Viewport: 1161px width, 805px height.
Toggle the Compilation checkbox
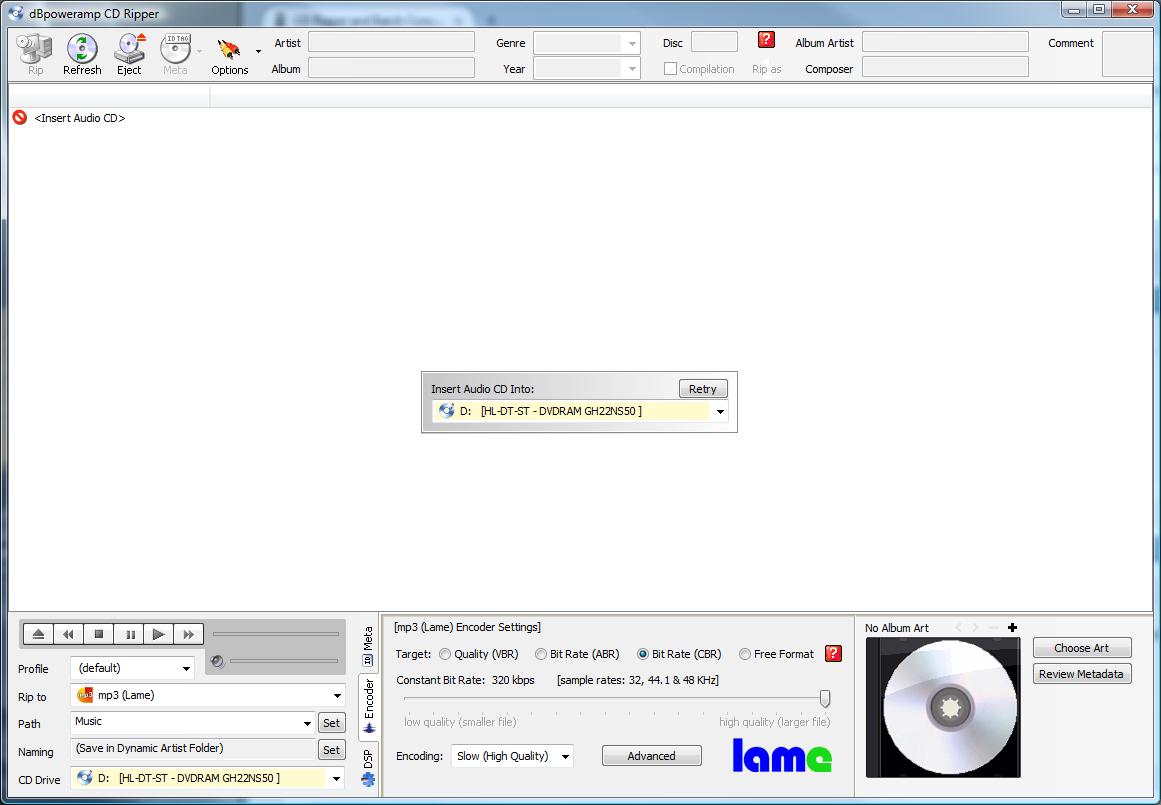click(x=670, y=69)
